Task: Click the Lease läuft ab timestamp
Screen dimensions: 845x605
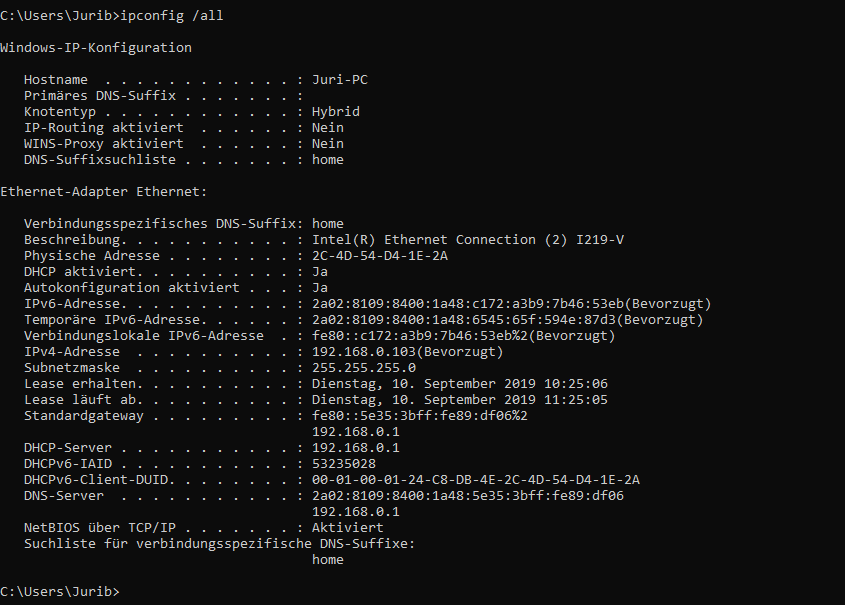Action: click(x=460, y=400)
